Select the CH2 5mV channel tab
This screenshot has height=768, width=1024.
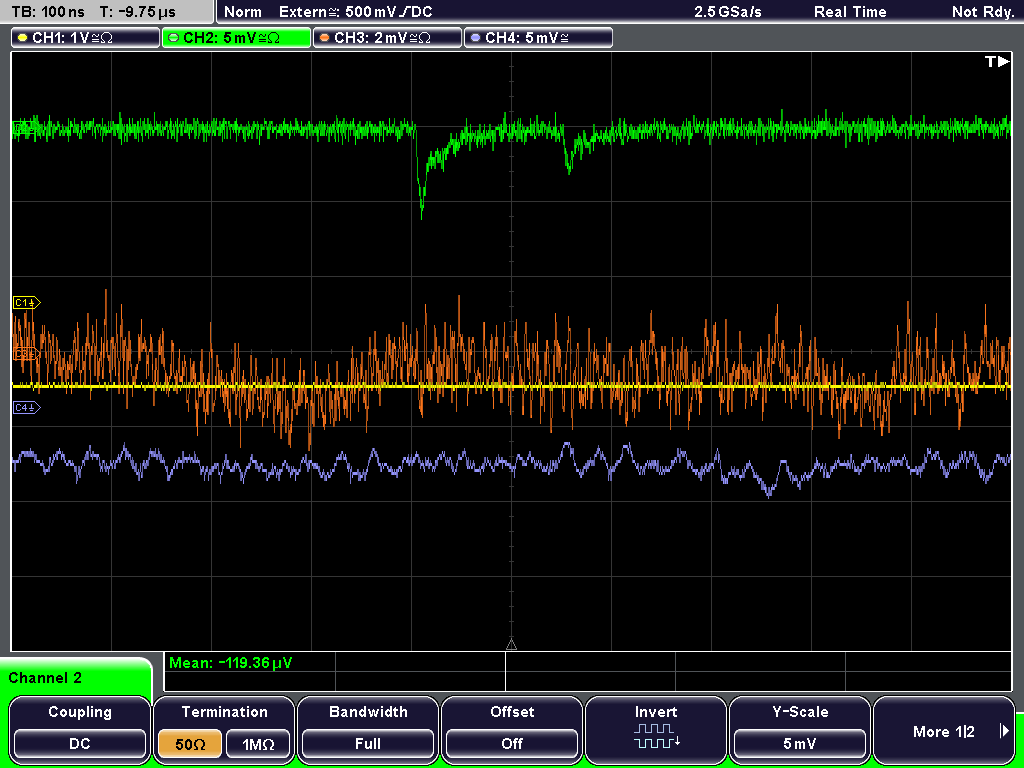(236, 38)
